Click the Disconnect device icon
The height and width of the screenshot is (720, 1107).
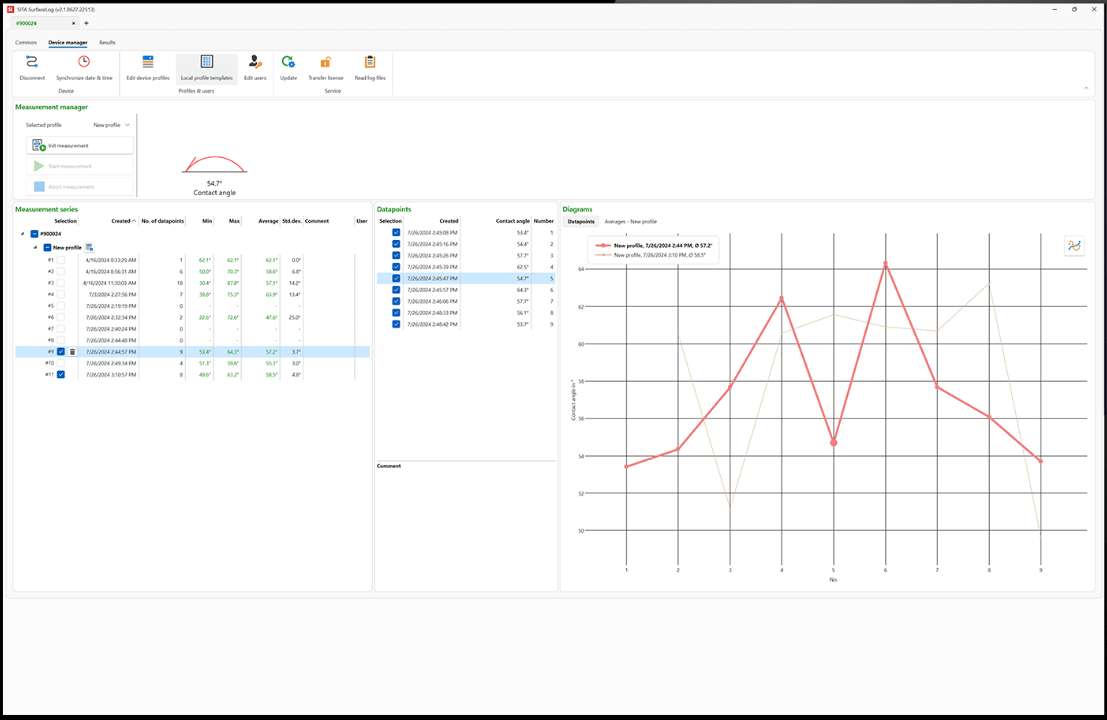click(x=32, y=63)
